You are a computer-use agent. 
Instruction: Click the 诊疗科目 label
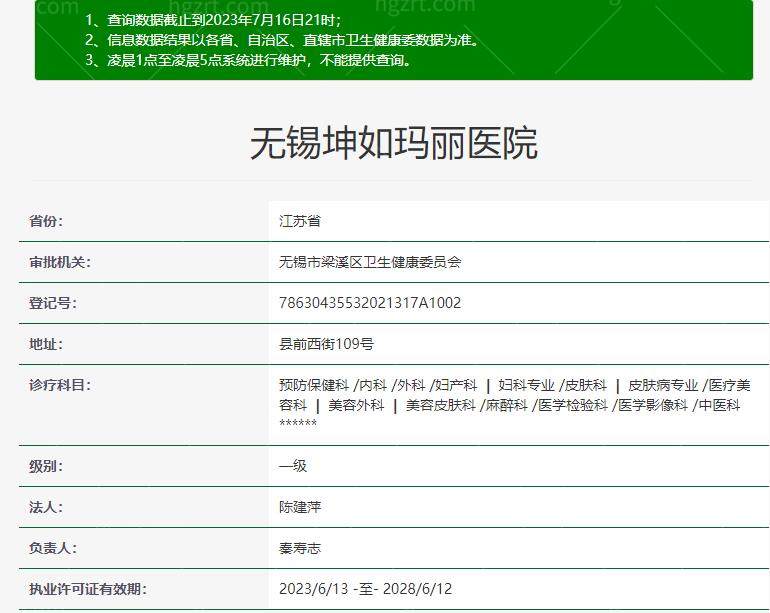coord(60,385)
